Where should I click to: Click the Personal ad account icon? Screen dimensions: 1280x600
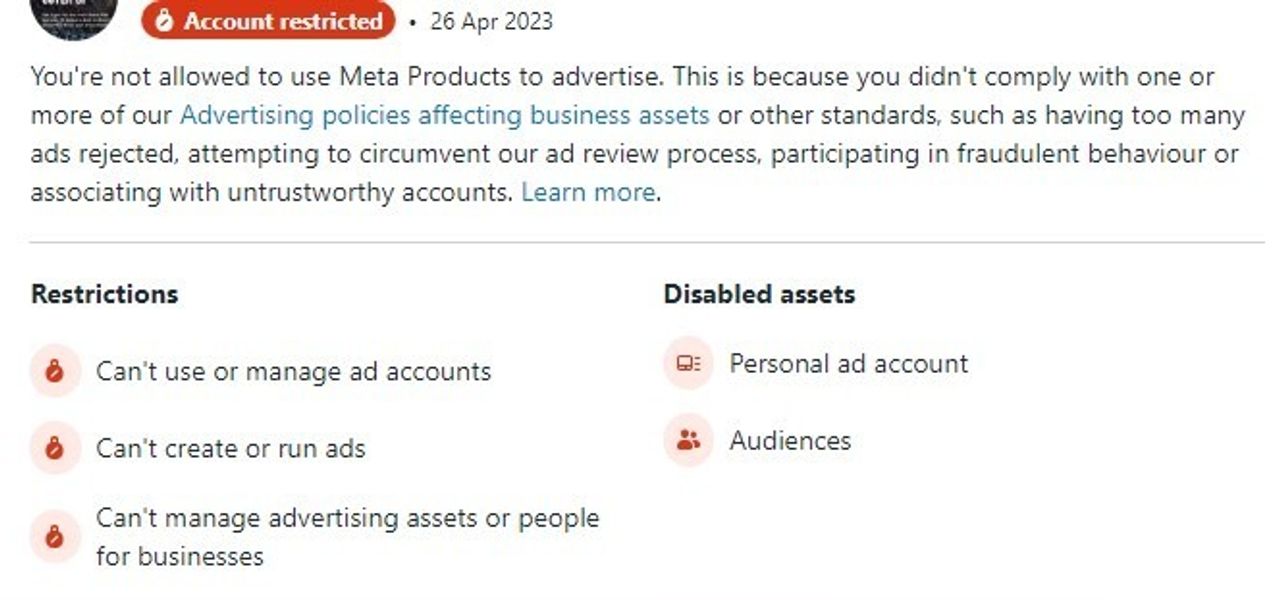[x=688, y=363]
